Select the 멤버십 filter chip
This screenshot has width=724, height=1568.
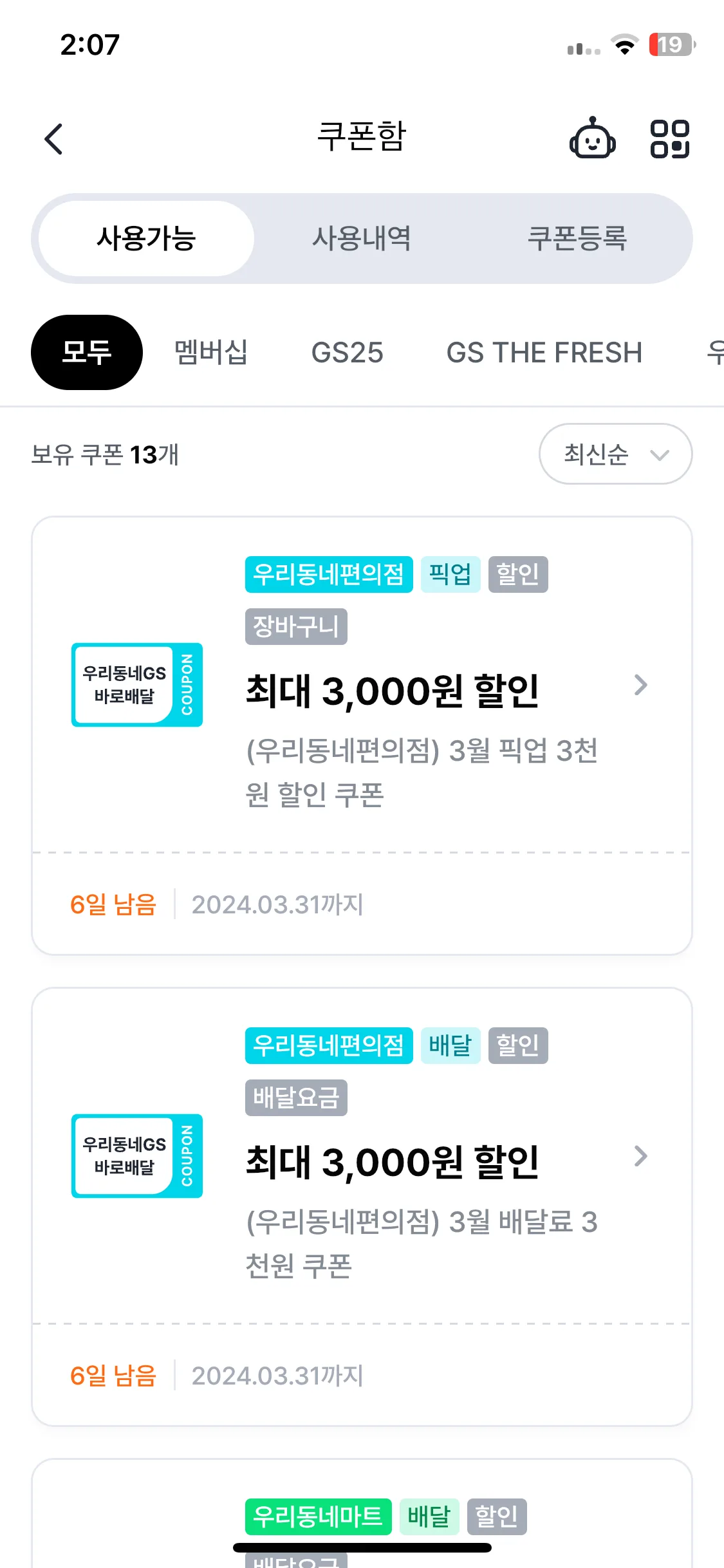point(211,353)
